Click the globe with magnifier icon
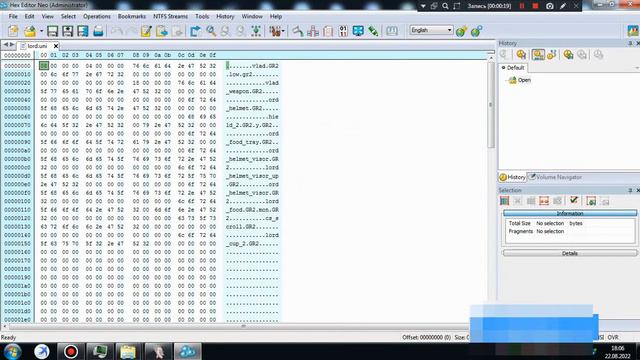This screenshot has height=360, width=640. 477,31
